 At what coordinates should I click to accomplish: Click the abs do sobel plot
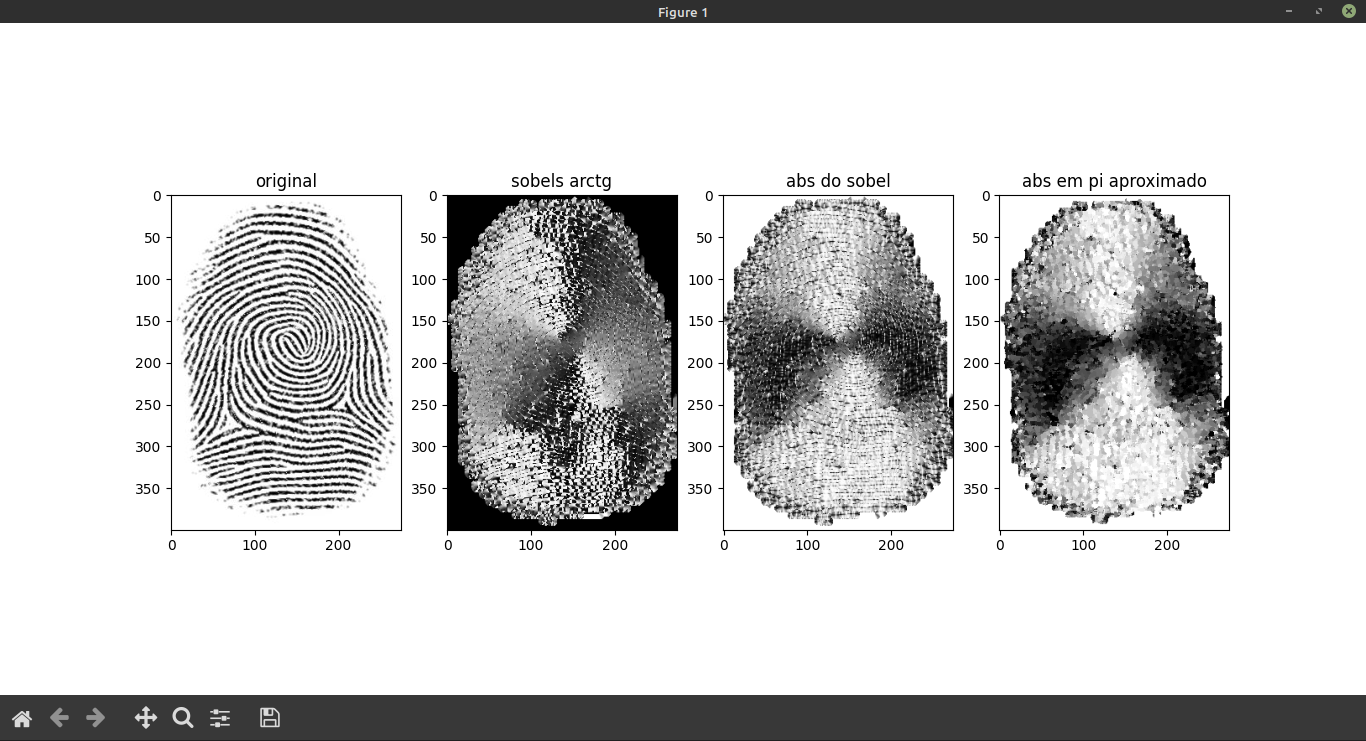(838, 362)
